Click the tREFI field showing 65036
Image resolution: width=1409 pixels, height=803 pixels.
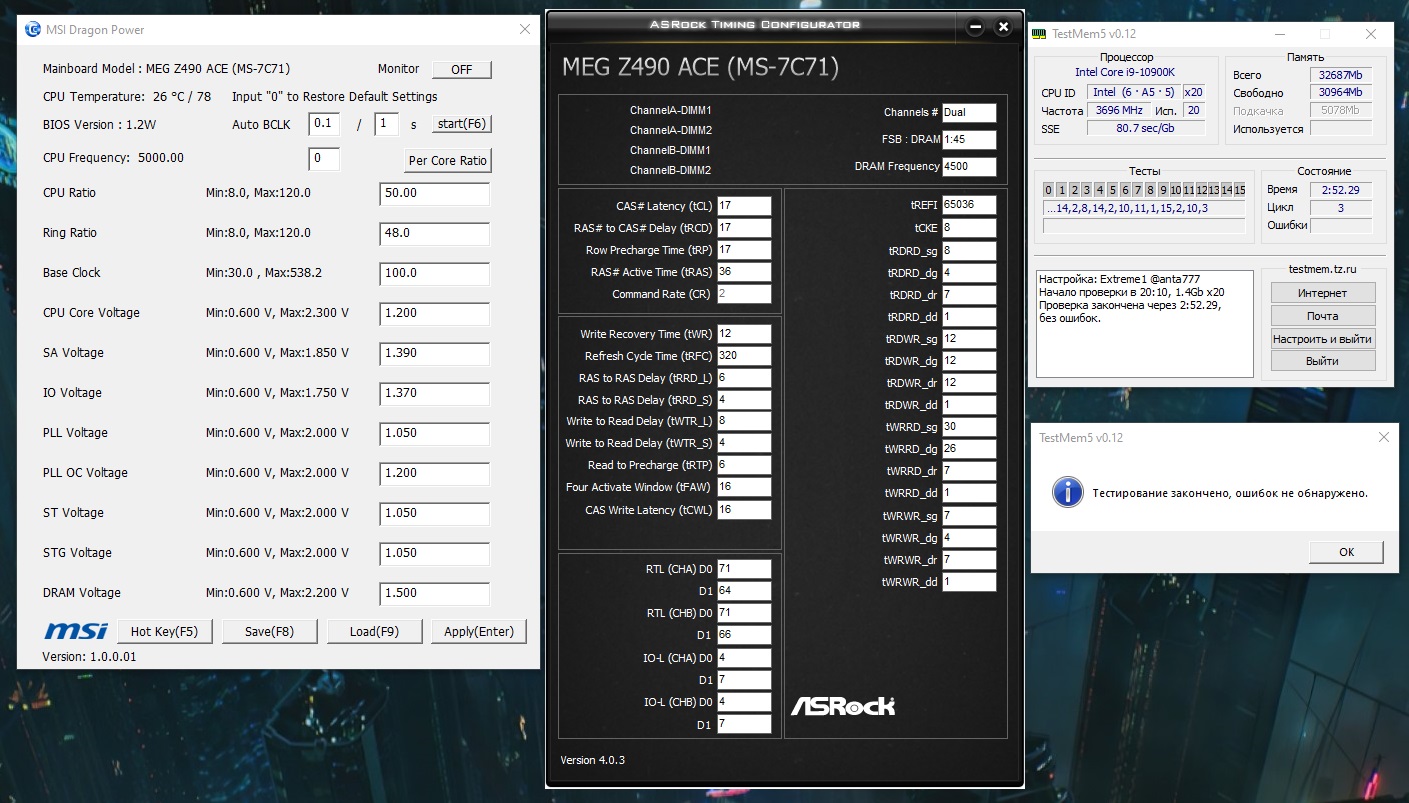pos(969,205)
